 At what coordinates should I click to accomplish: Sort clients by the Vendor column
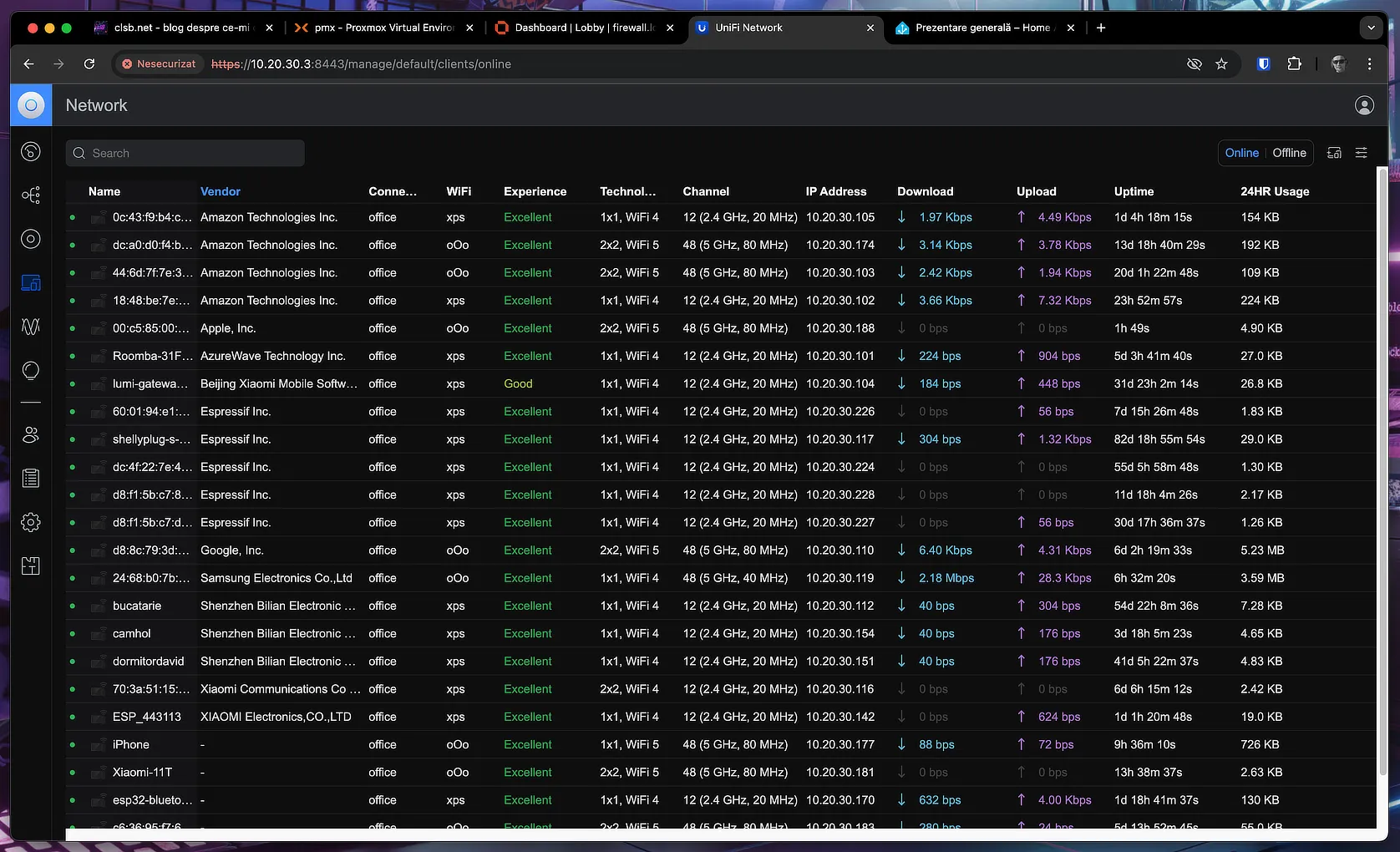pyautogui.click(x=220, y=191)
